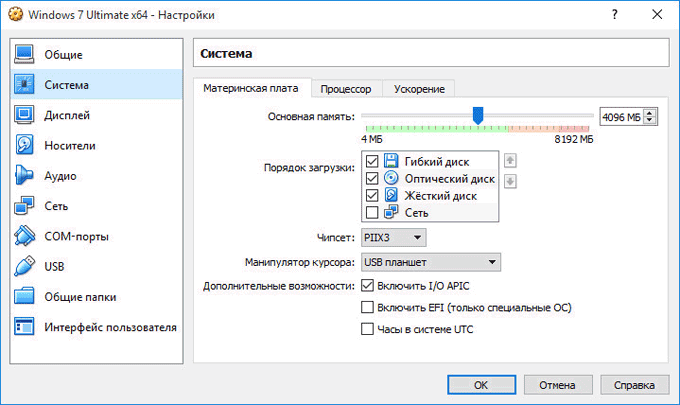
Task: Select the Дисплей monitor icon
Action: pyautogui.click(x=24, y=115)
